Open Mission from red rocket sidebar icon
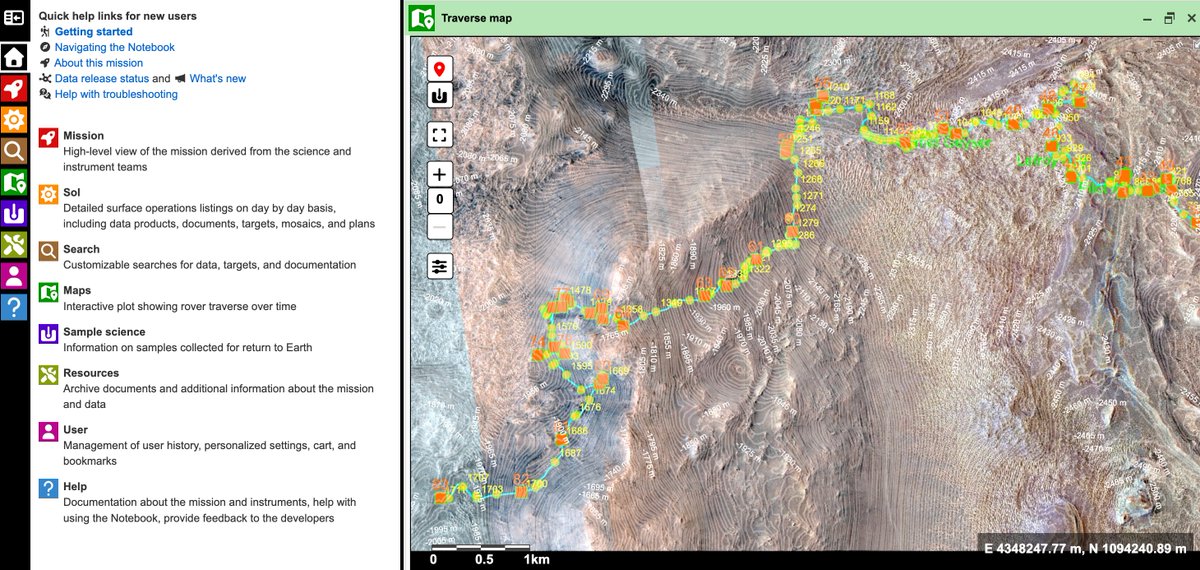The height and width of the screenshot is (570, 1200). click(14, 88)
